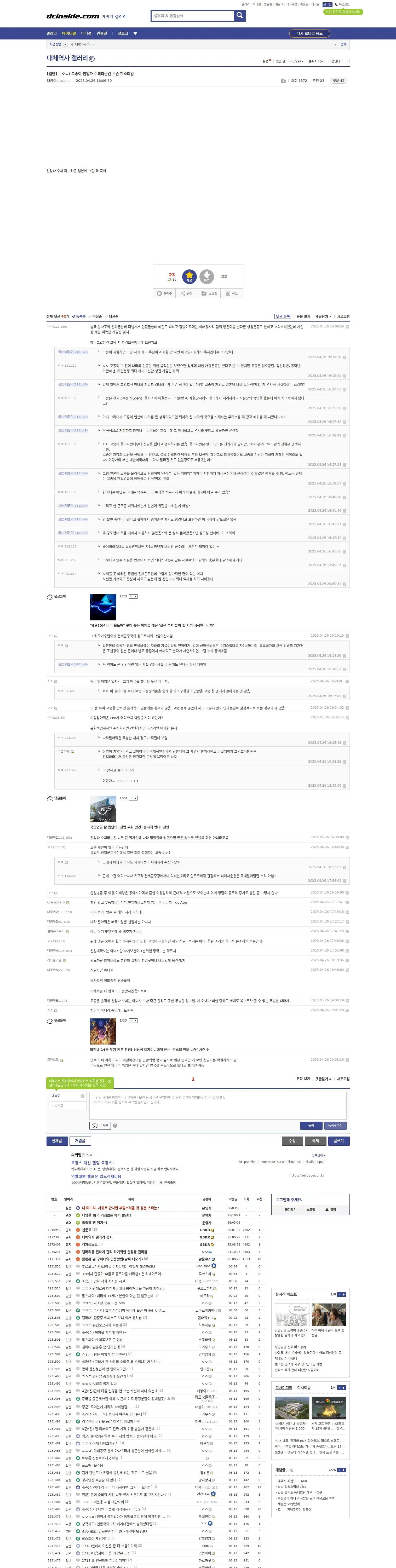Click the 댓글 42 badge in header

[x=338, y=80]
